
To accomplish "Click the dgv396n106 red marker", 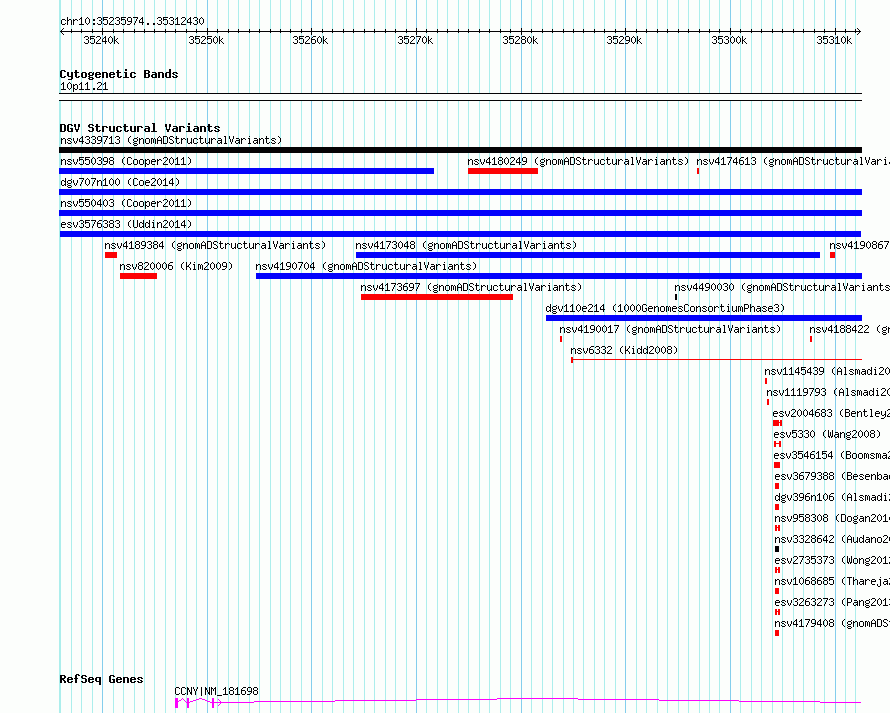I will pyautogui.click(x=777, y=507).
